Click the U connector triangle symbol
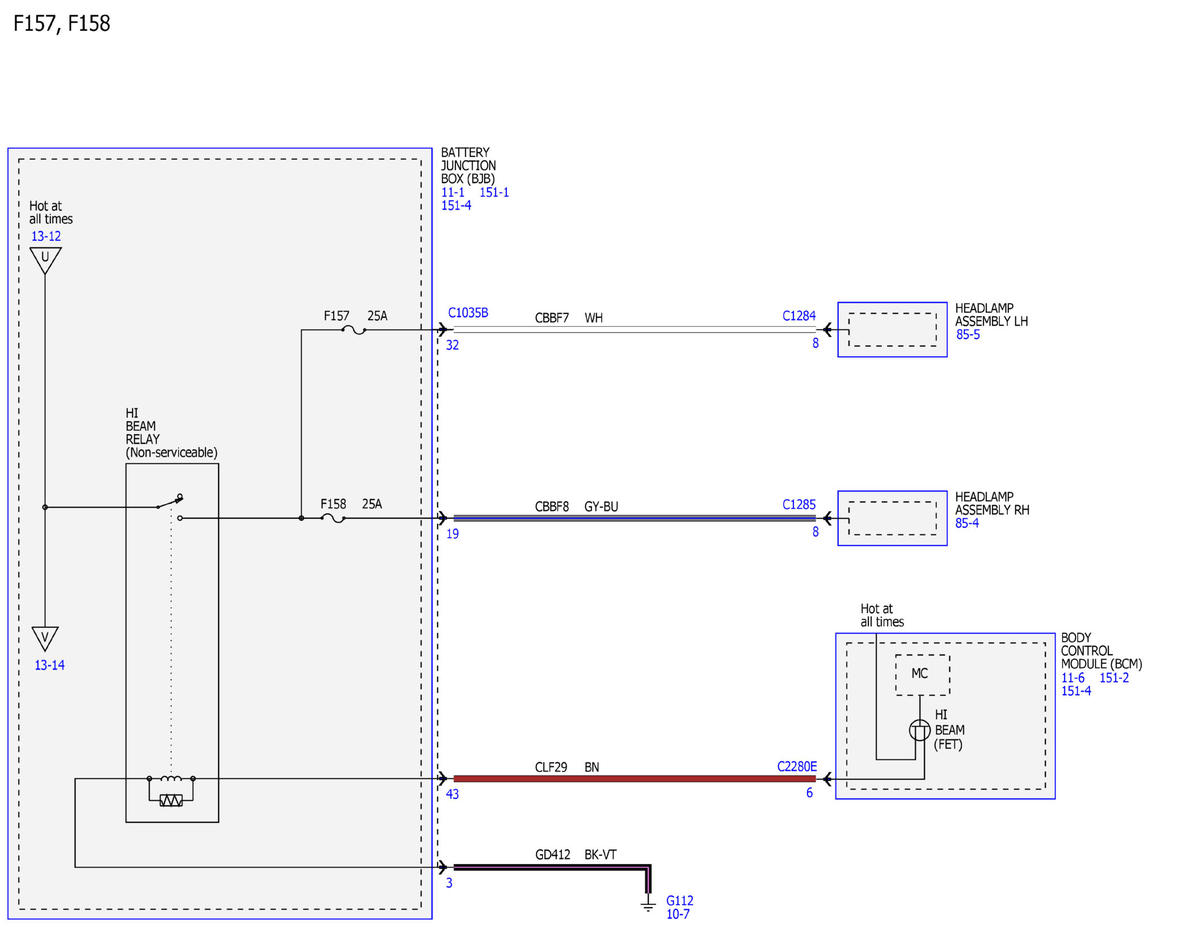The width and height of the screenshot is (1200, 927). point(45,261)
